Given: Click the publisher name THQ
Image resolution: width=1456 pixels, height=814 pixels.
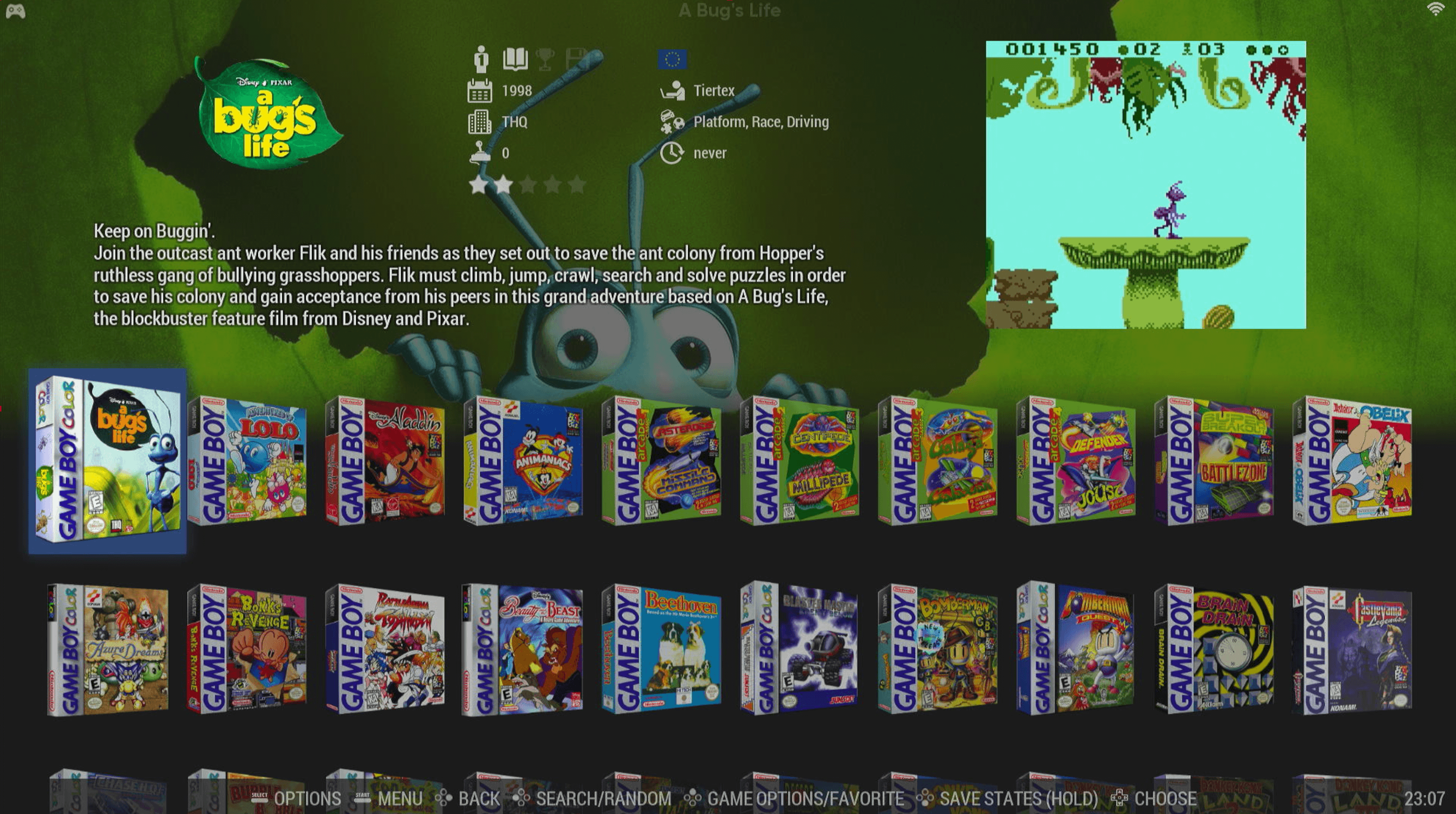Looking at the screenshot, I should coord(514,122).
